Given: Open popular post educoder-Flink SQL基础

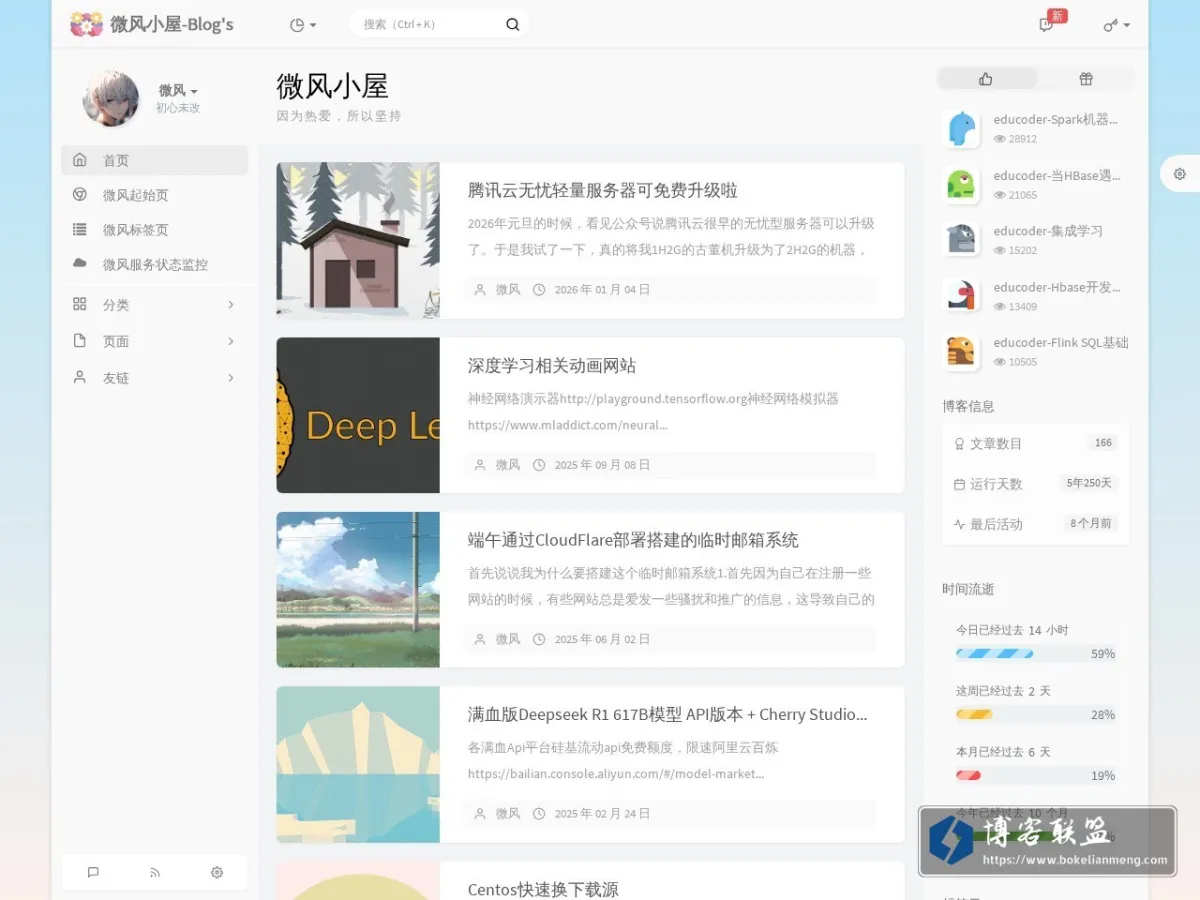Looking at the screenshot, I should click(x=1061, y=342).
